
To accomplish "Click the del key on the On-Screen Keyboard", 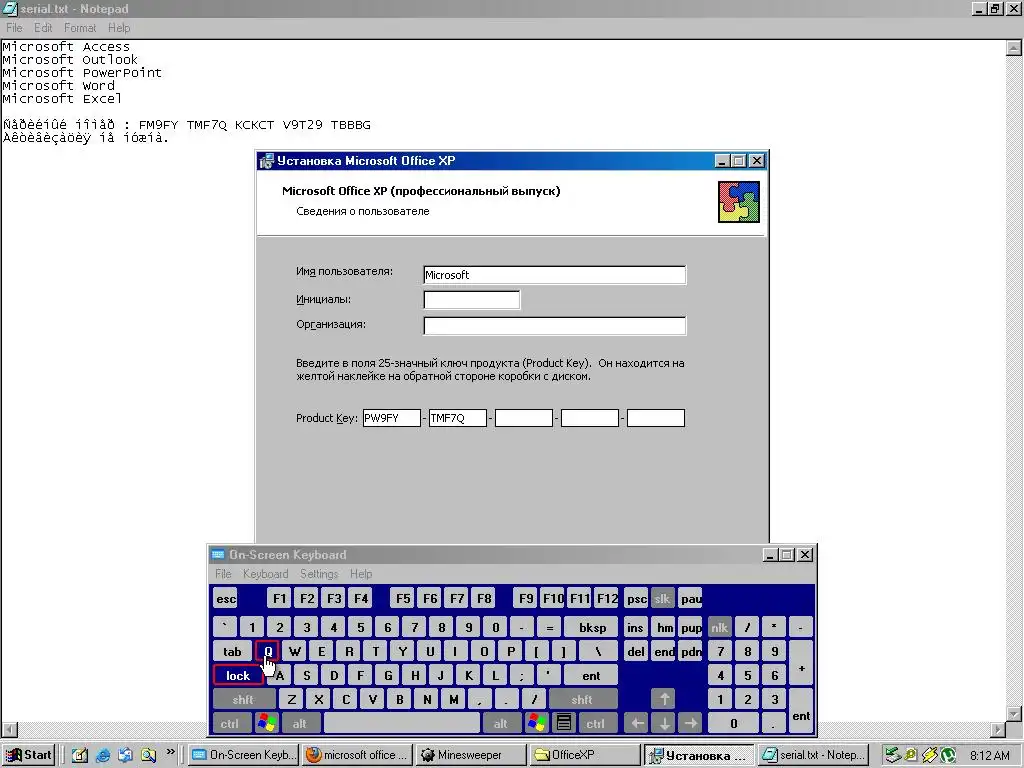I will point(635,651).
